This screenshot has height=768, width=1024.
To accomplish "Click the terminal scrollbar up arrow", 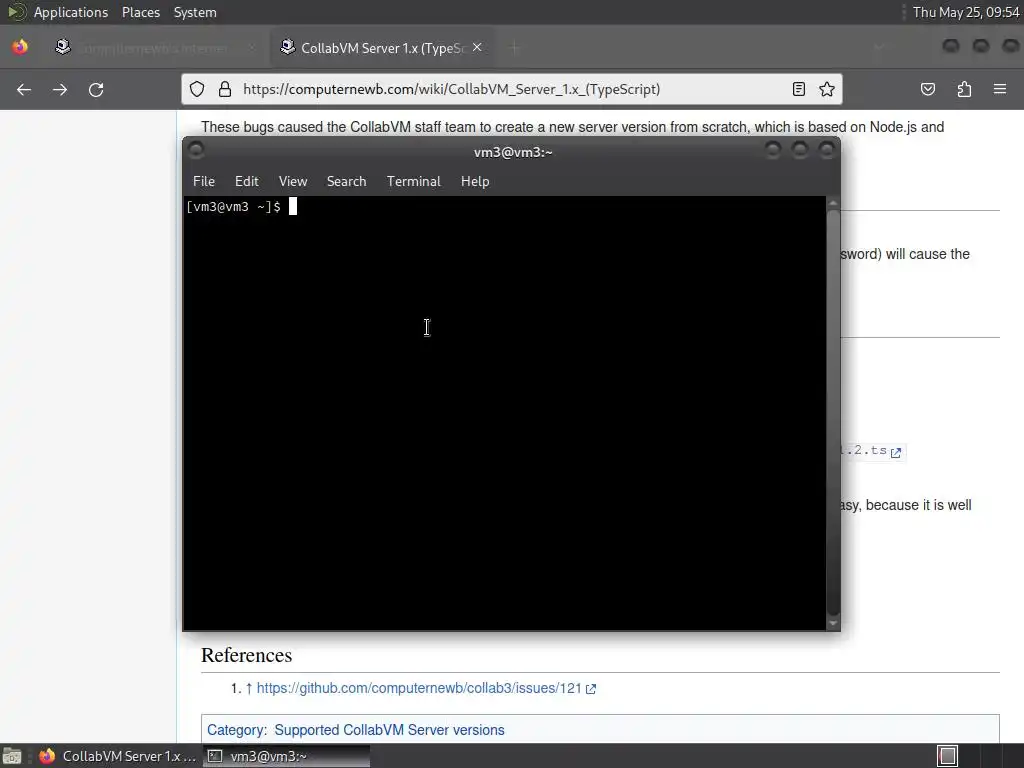I will coord(833,203).
